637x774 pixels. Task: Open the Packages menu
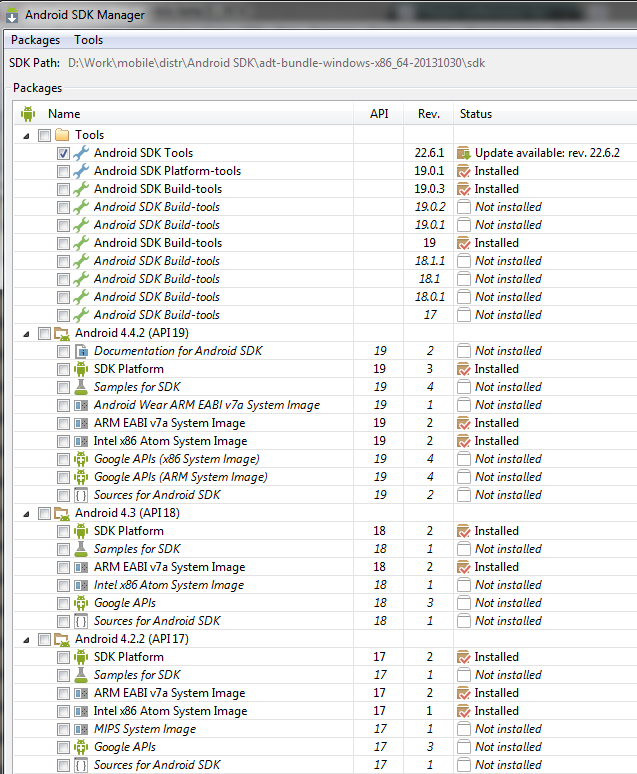[x=36, y=40]
